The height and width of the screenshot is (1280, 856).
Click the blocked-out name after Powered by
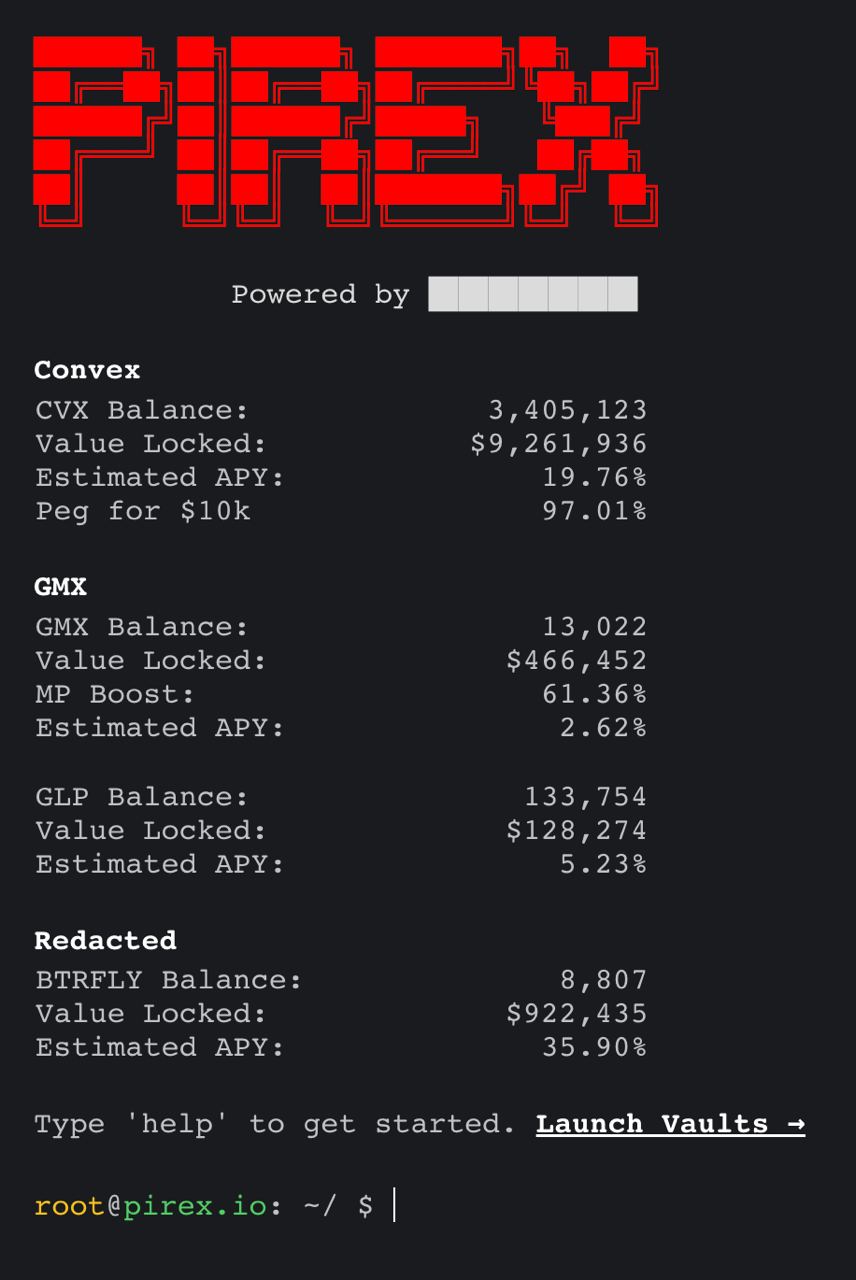click(x=532, y=294)
